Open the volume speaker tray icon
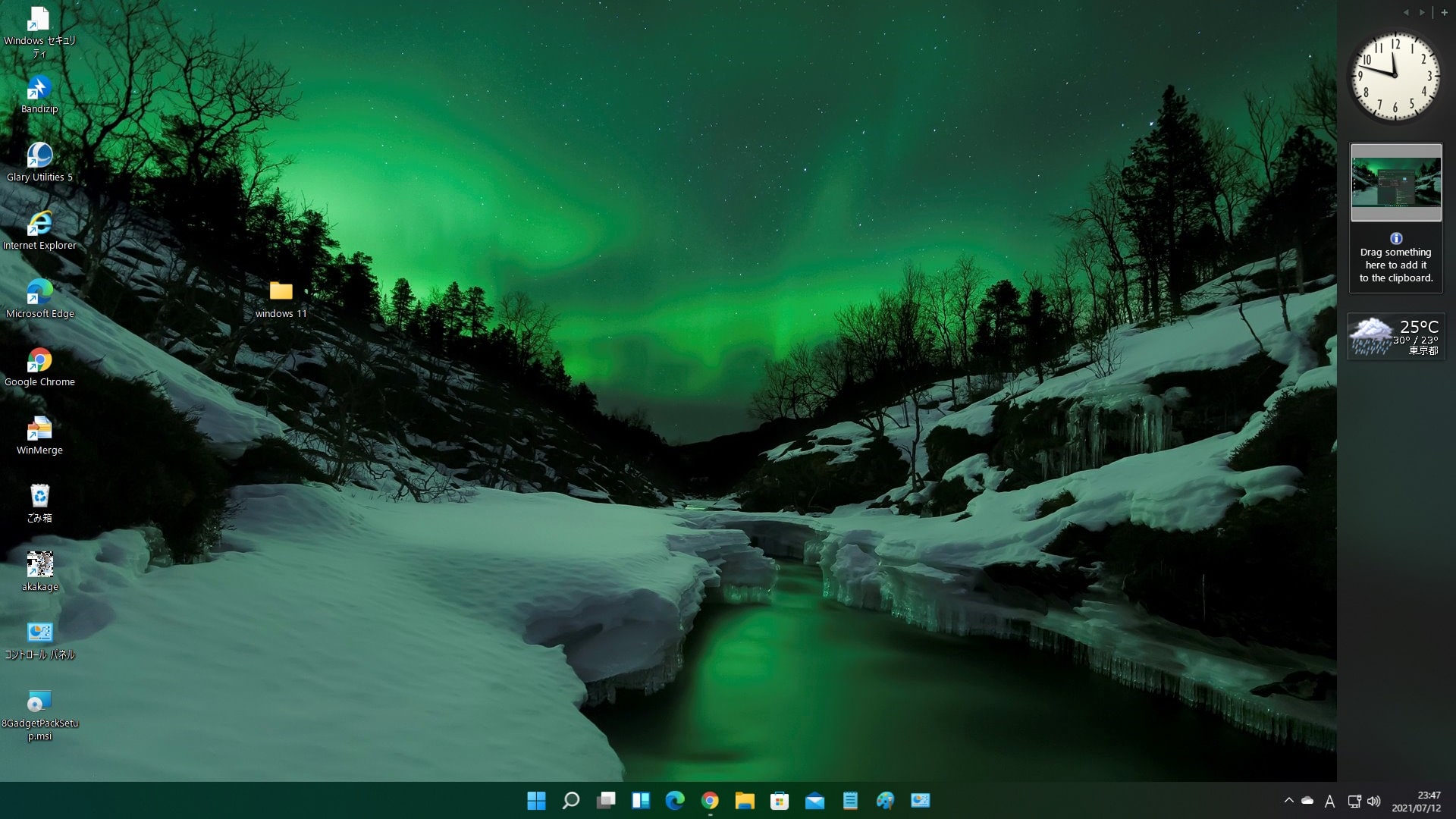 1373,801
